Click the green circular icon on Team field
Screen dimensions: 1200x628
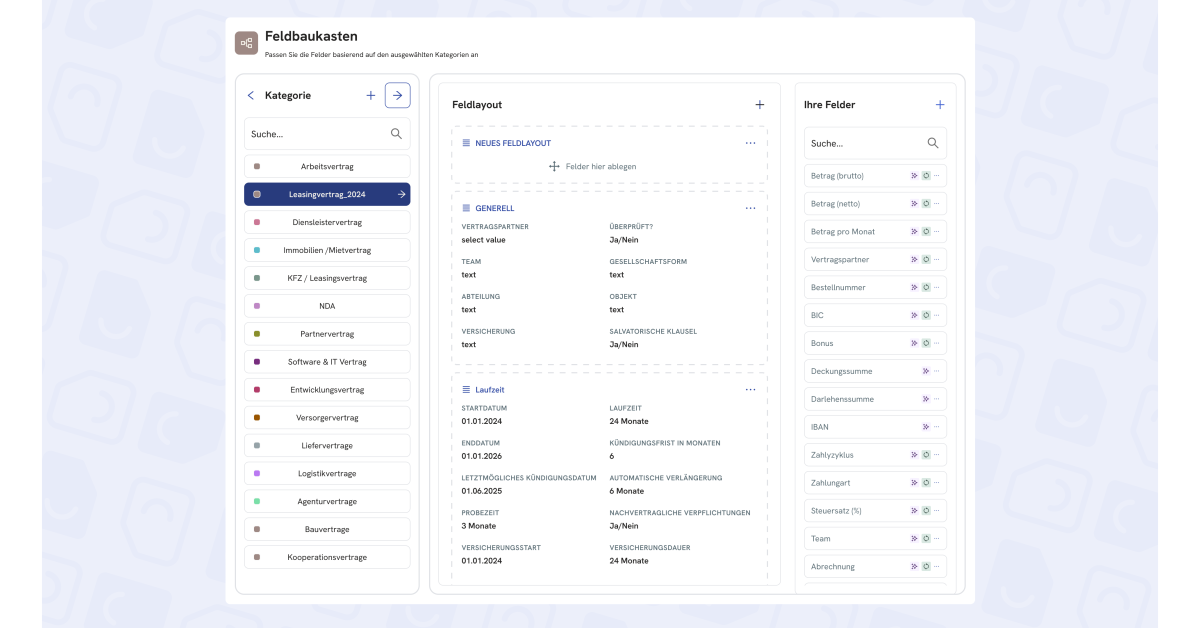(x=926, y=539)
